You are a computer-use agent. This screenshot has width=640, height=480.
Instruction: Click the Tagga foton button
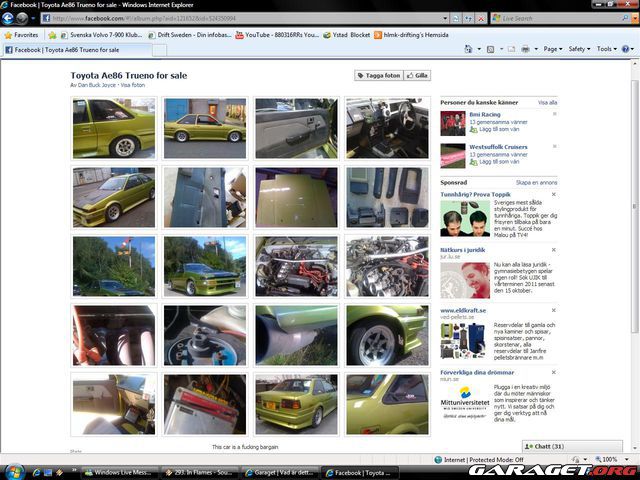[379, 76]
